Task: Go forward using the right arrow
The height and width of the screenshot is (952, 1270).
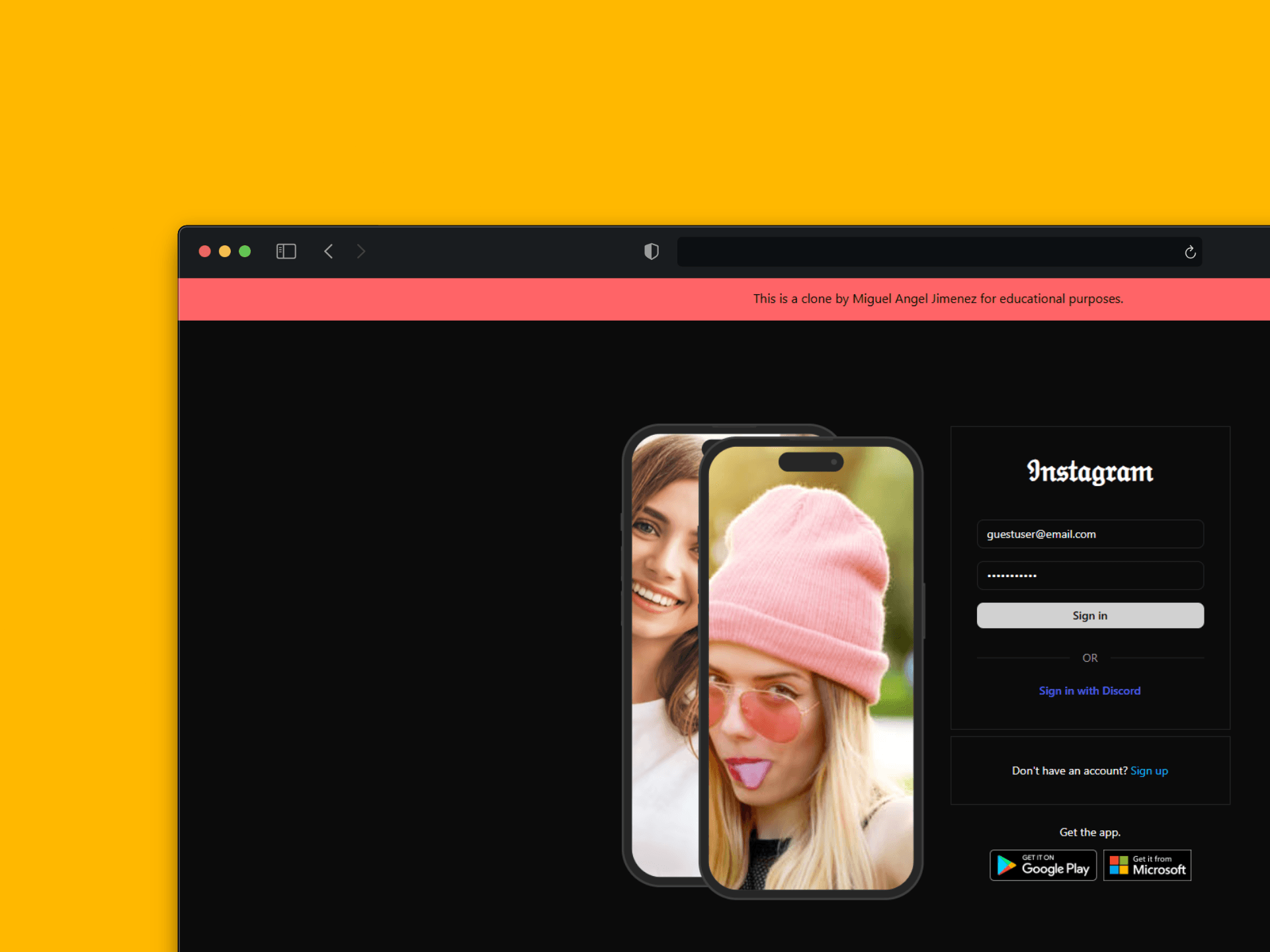Action: [x=360, y=251]
